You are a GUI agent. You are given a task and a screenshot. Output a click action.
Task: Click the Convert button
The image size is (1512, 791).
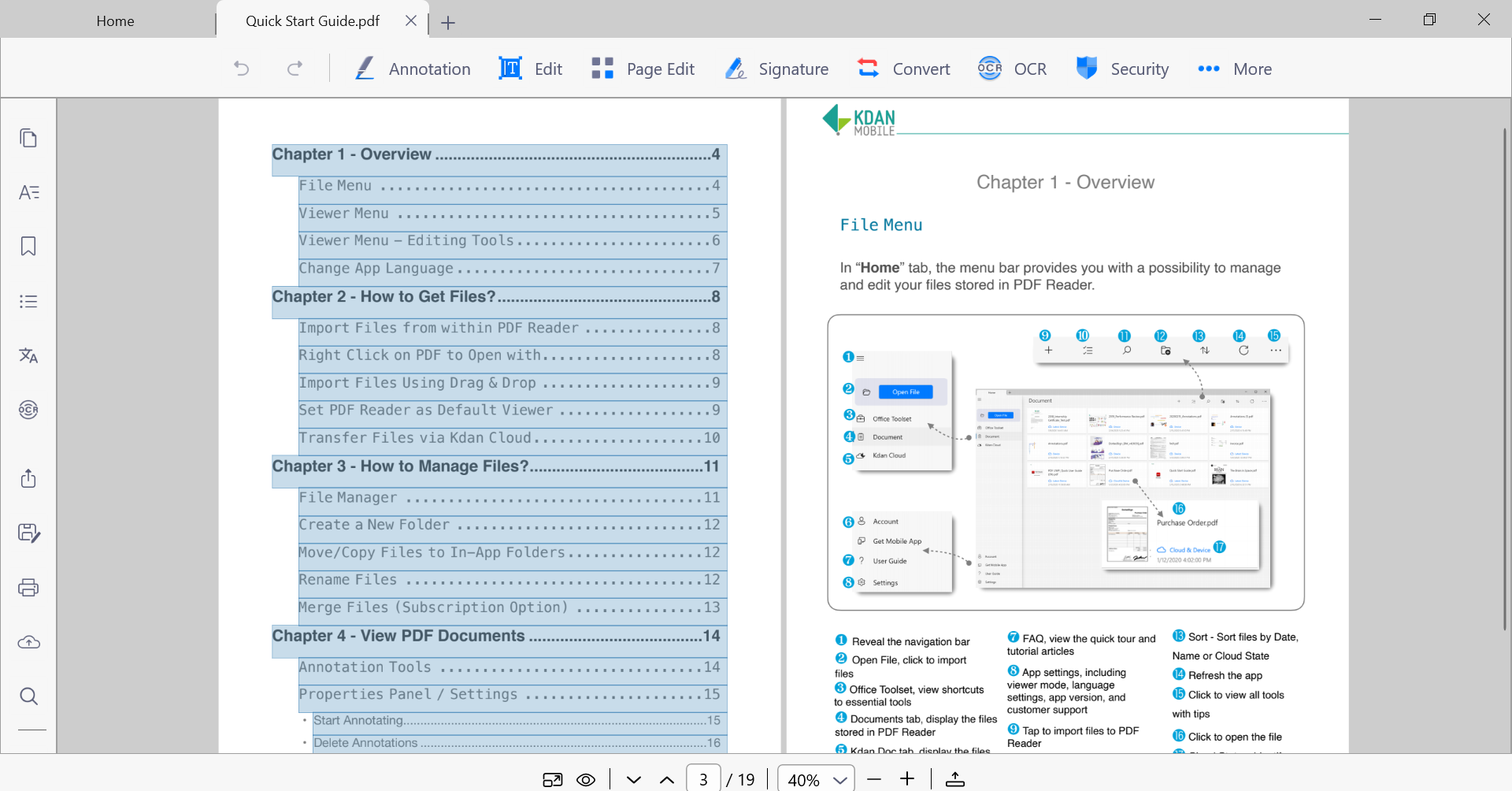[904, 69]
